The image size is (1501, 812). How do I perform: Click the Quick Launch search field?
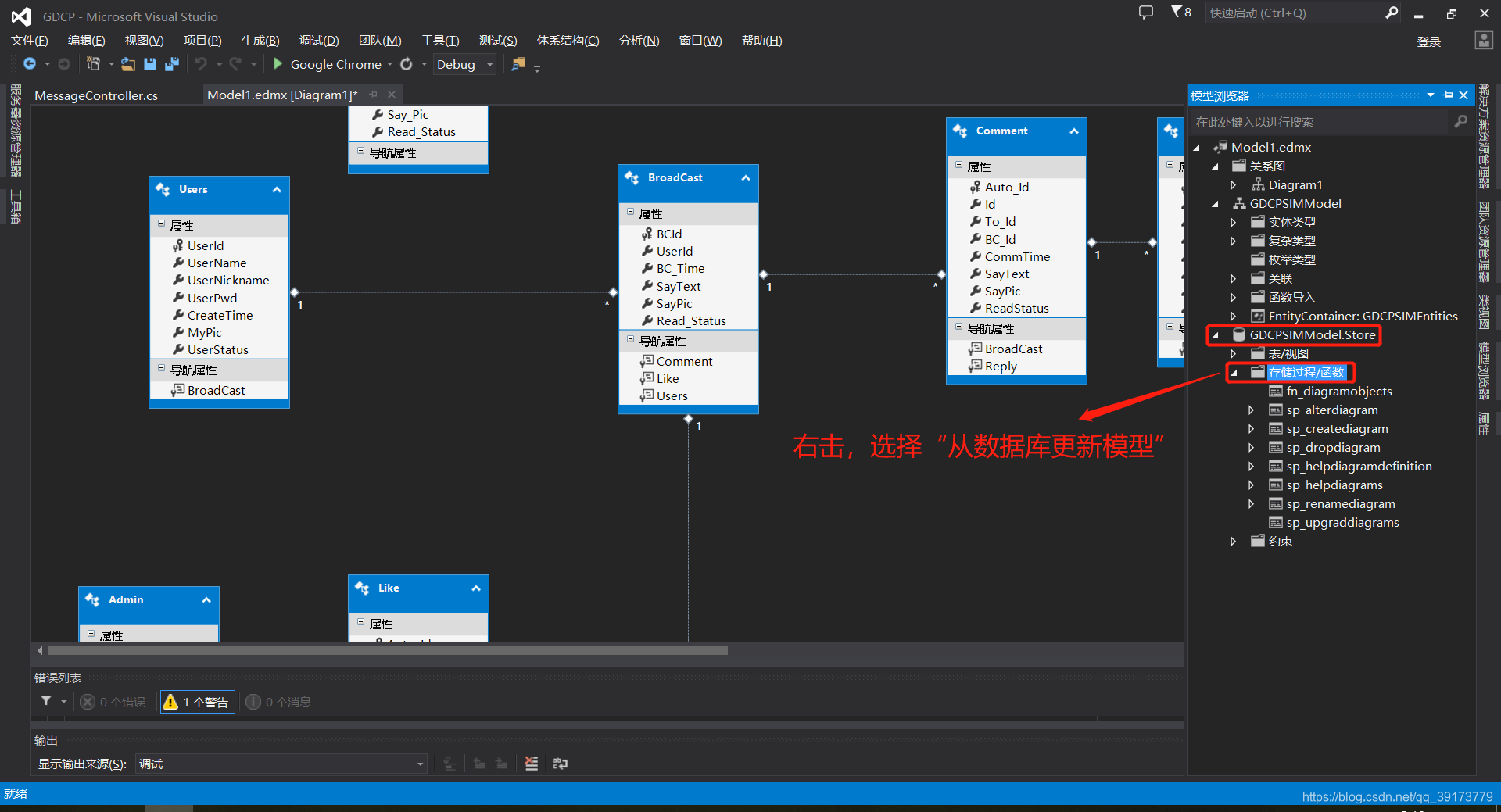[1294, 13]
